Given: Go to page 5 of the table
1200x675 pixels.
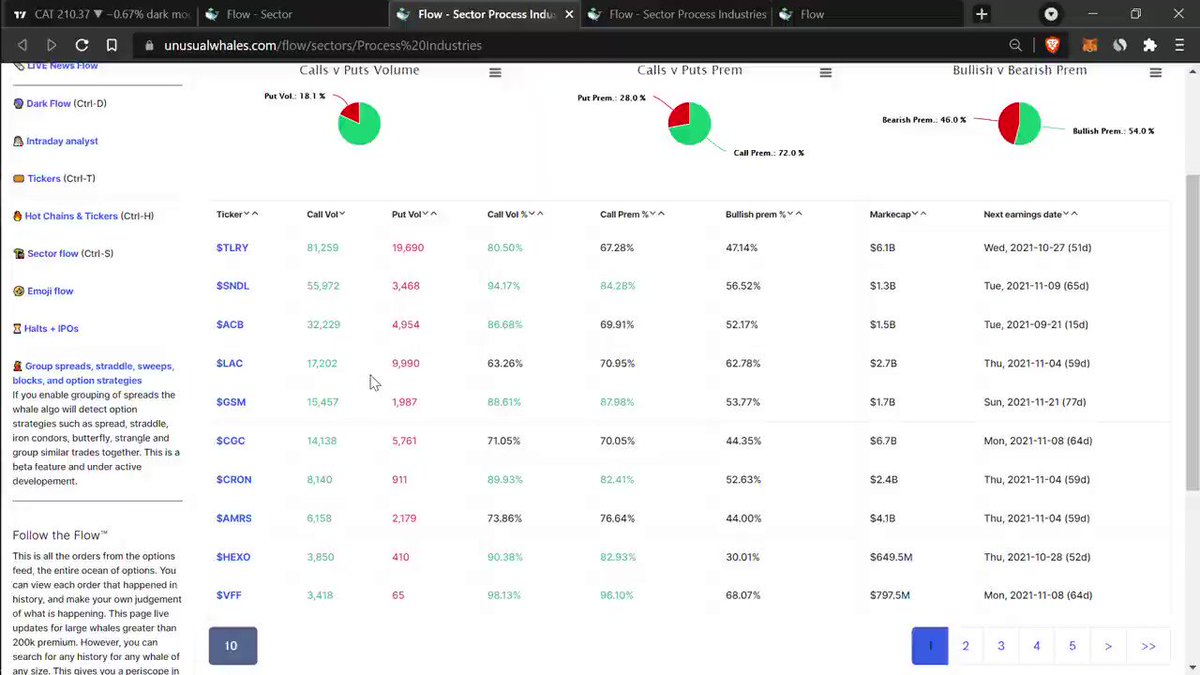Looking at the screenshot, I should coord(1072,646).
